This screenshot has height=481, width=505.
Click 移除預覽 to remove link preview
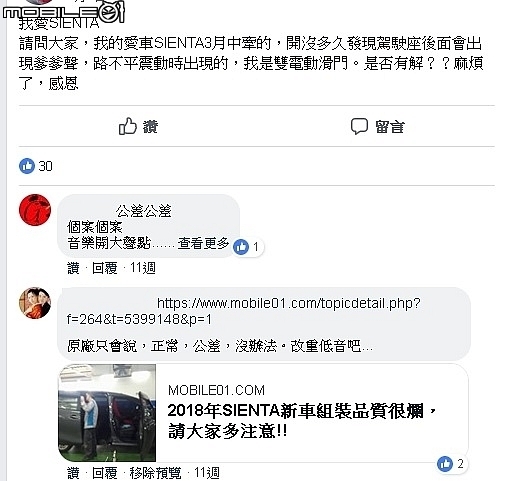coord(155,473)
